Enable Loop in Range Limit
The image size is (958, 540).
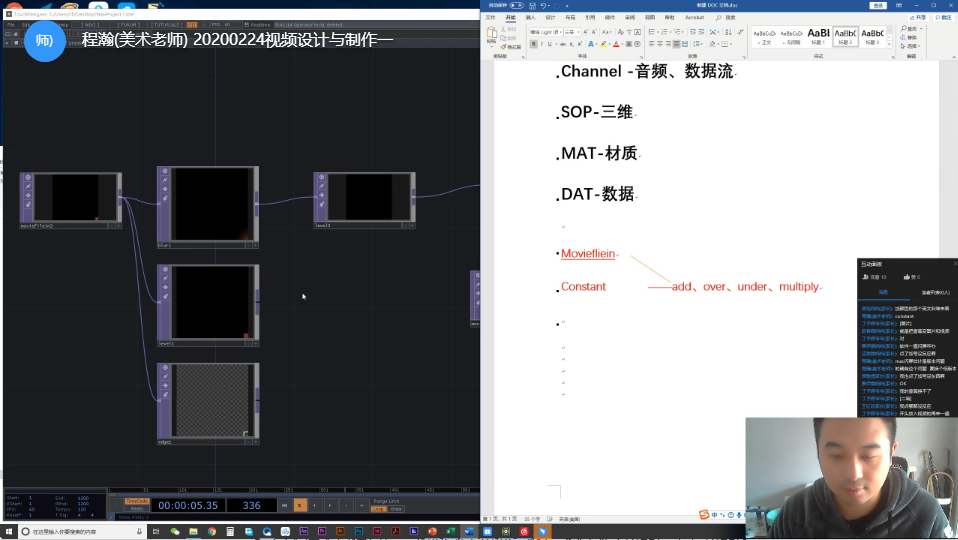pyautogui.click(x=379, y=509)
